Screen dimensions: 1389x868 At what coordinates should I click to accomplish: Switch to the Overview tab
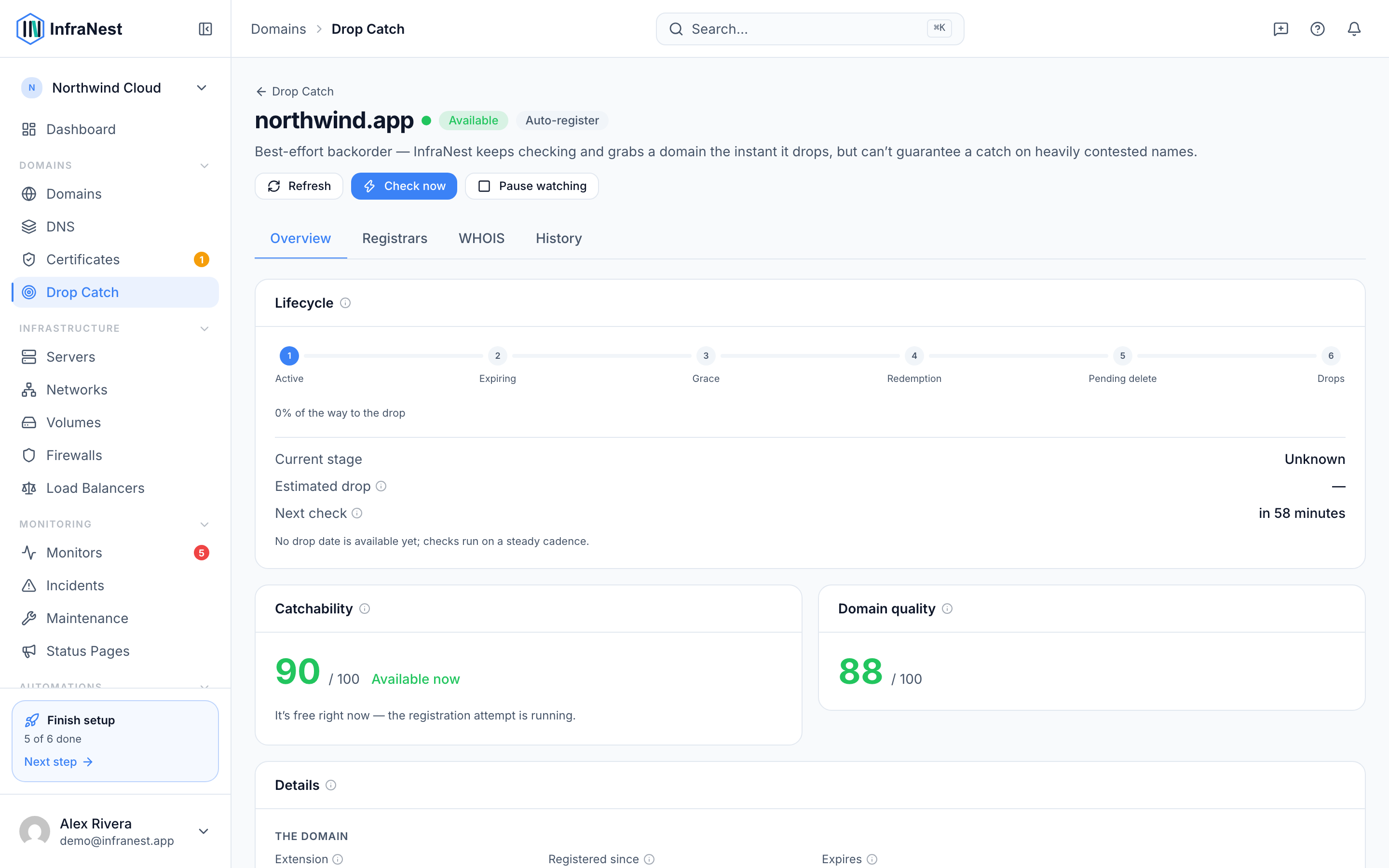pos(300,238)
